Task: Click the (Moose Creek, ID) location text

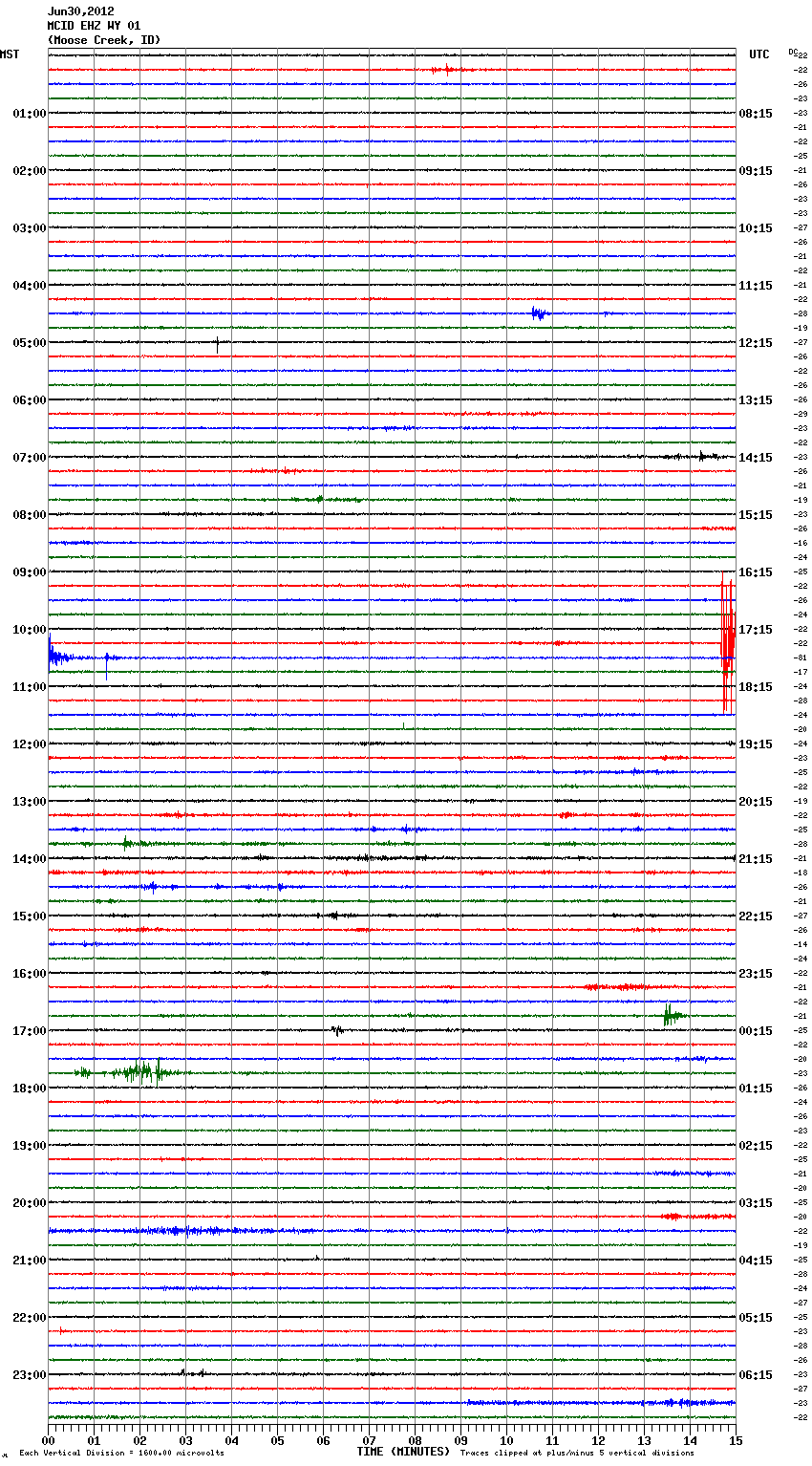Action: 103,40
